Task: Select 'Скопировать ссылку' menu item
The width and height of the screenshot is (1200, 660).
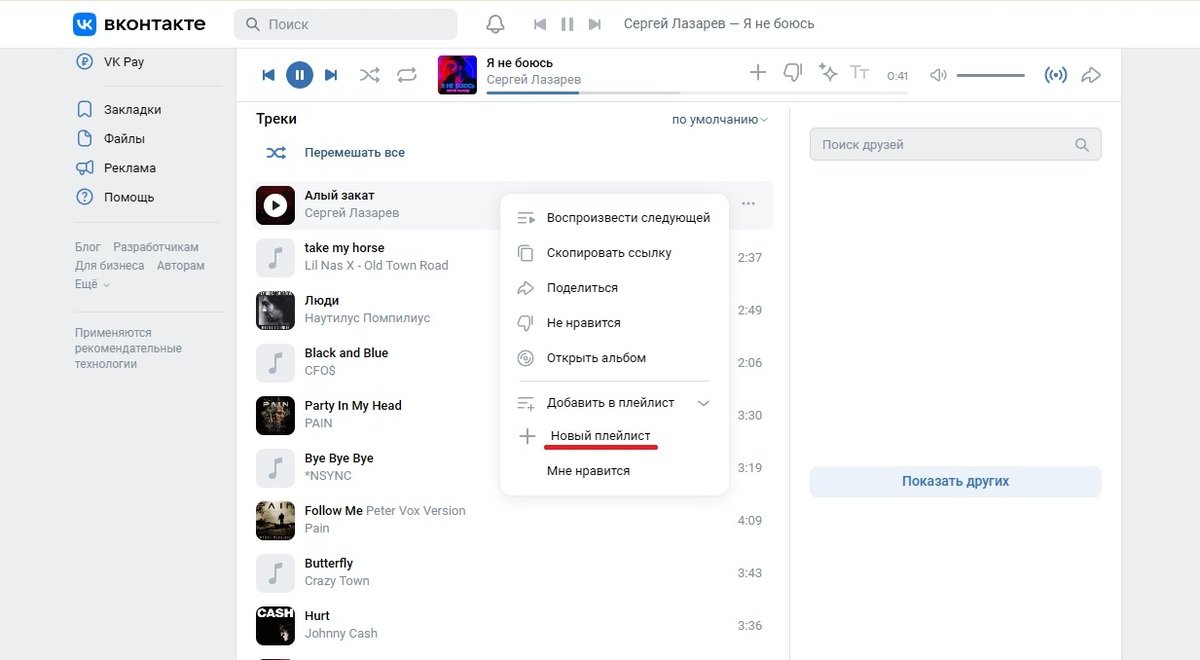Action: [x=614, y=253]
